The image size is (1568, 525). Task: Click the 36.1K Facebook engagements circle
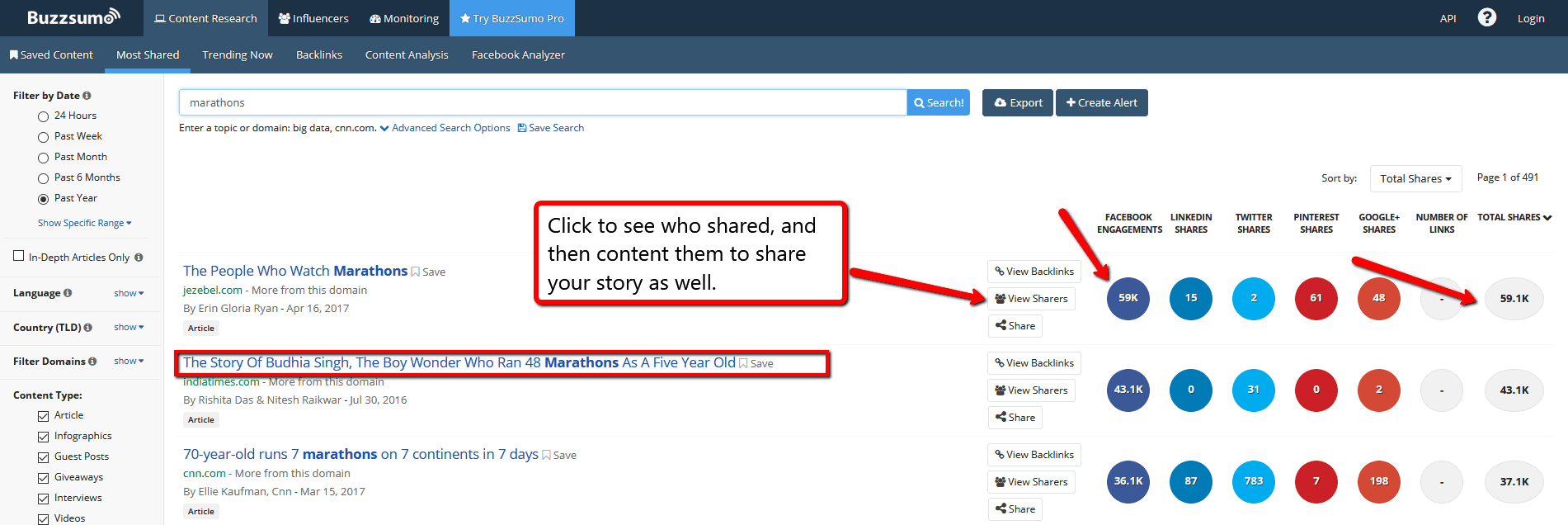(1128, 481)
